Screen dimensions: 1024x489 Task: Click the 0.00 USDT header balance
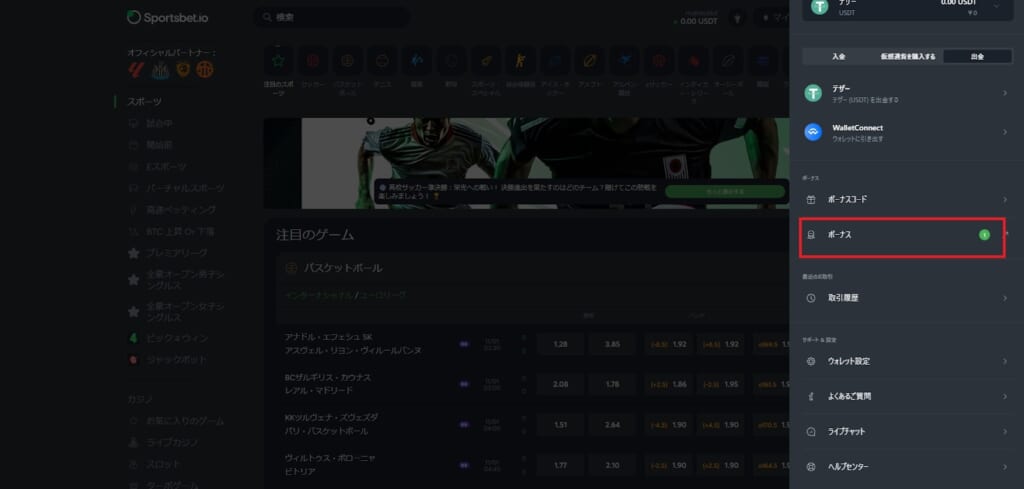click(698, 21)
